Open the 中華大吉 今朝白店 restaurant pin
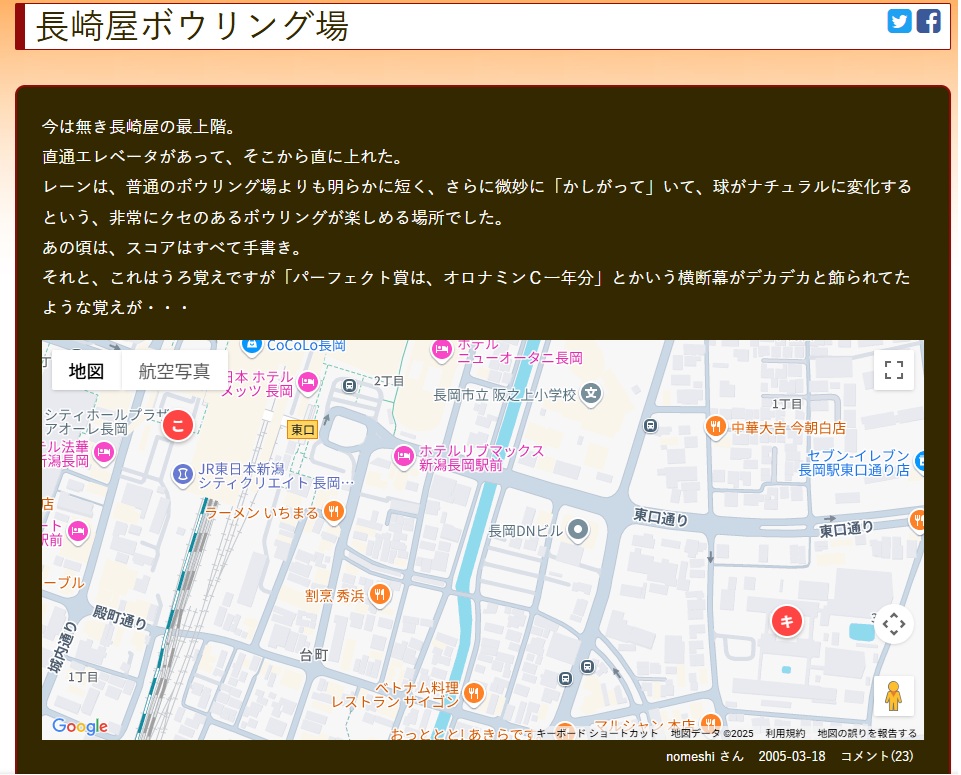The width and height of the screenshot is (961, 775). [x=715, y=426]
